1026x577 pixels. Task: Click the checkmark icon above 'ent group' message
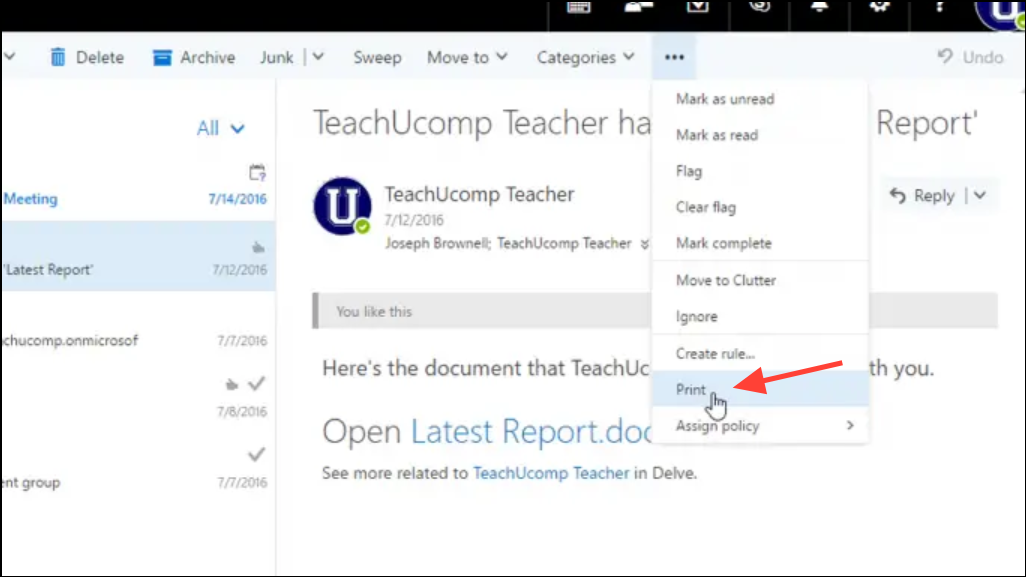pos(256,454)
